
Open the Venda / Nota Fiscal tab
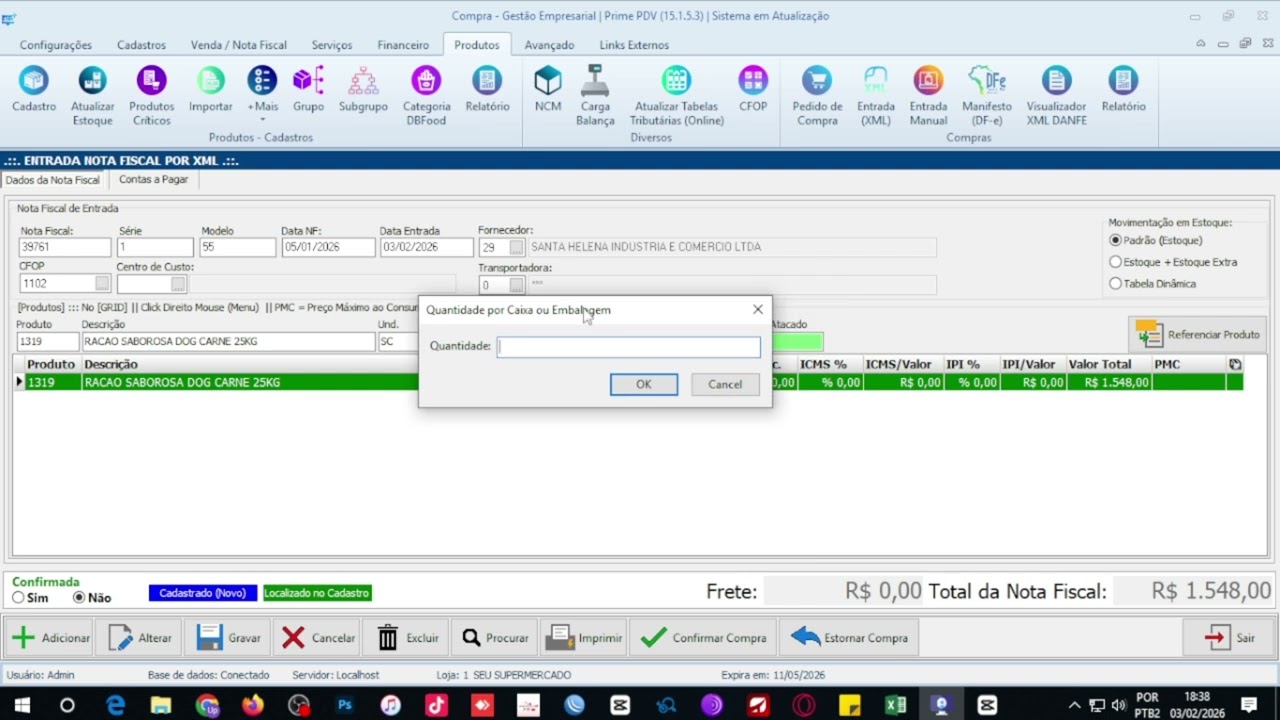point(239,45)
